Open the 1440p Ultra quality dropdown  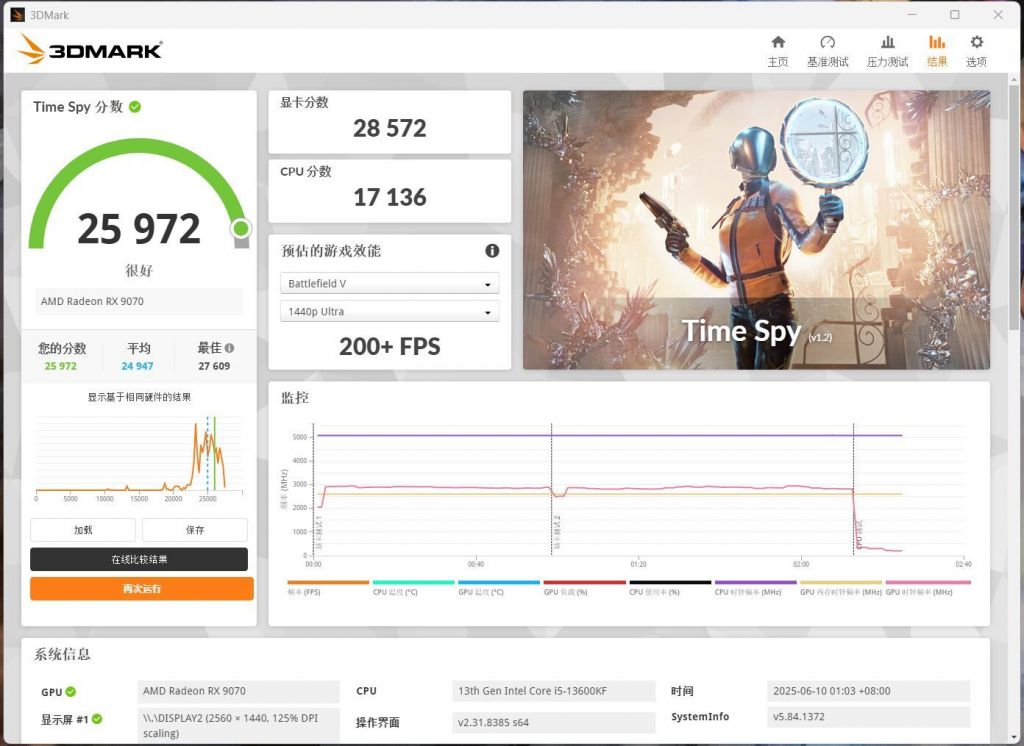click(x=389, y=311)
